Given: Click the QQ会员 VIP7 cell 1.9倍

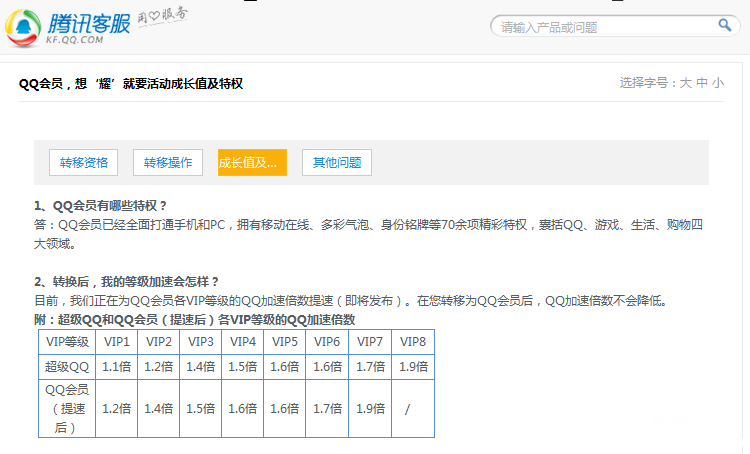Looking at the screenshot, I should pos(370,409).
